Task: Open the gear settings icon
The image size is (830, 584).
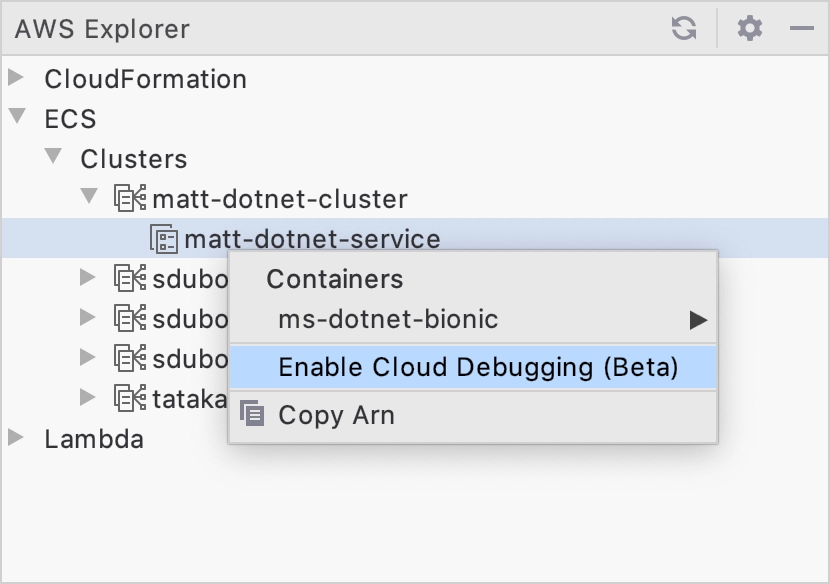Action: coord(750,28)
